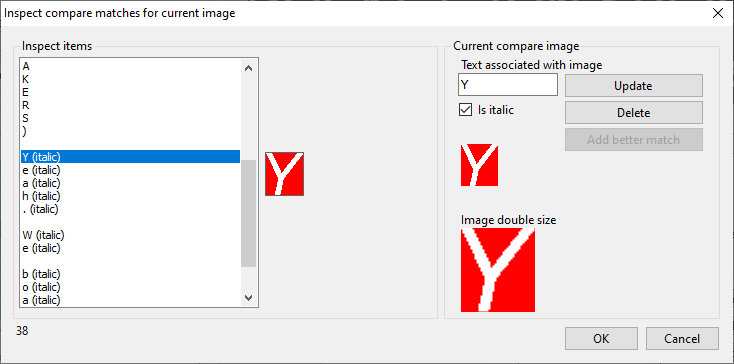Select the A item in the list
The height and width of the screenshot is (364, 734).
click(131, 66)
